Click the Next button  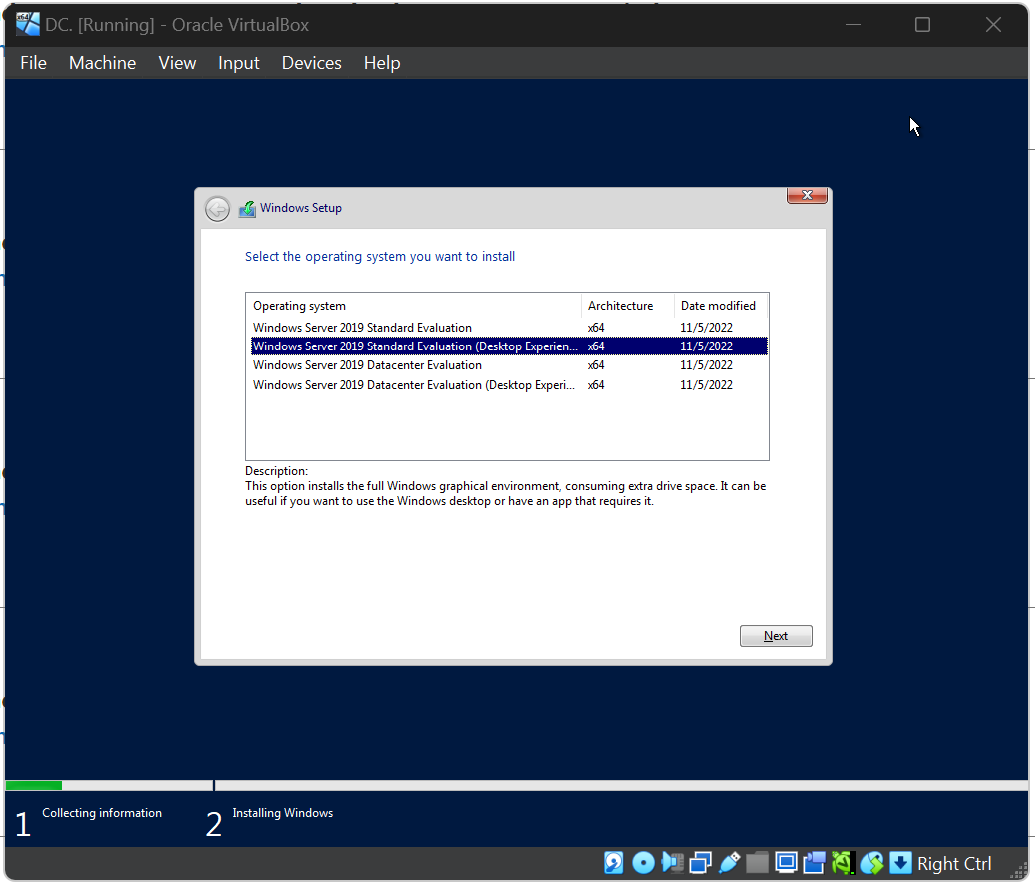tap(776, 636)
